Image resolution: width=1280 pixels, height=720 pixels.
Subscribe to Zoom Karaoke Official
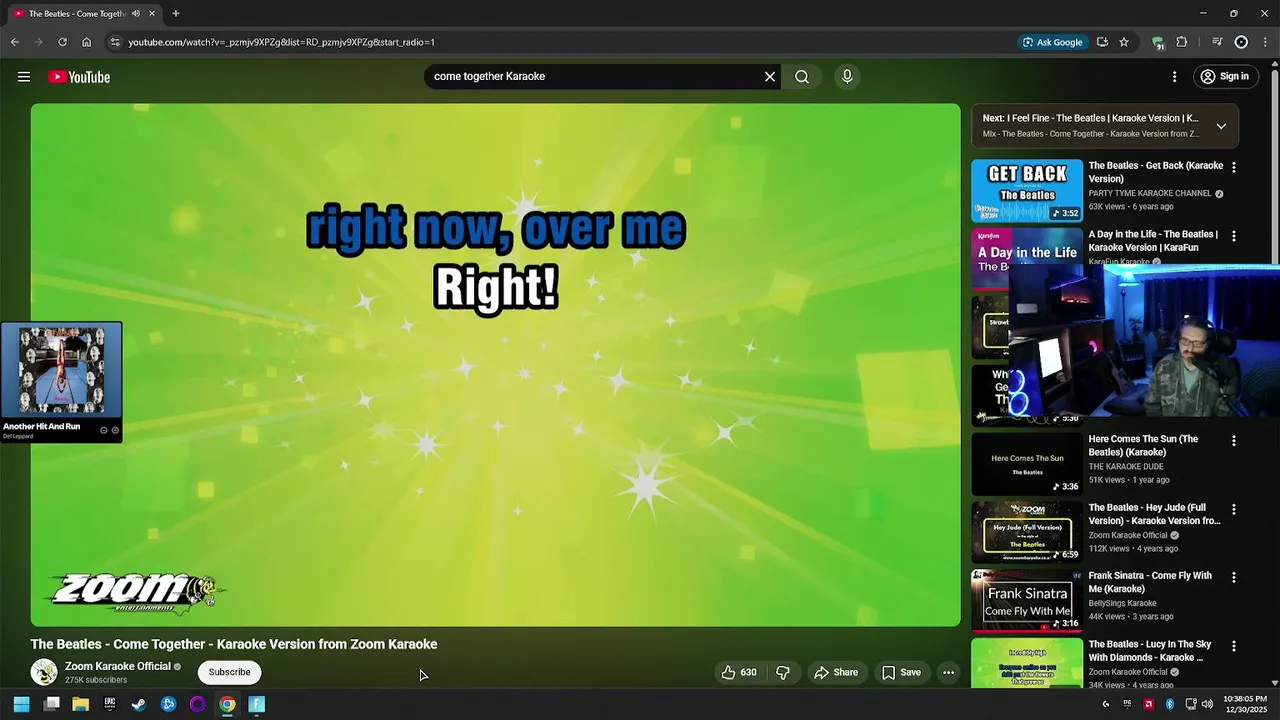[x=229, y=672]
